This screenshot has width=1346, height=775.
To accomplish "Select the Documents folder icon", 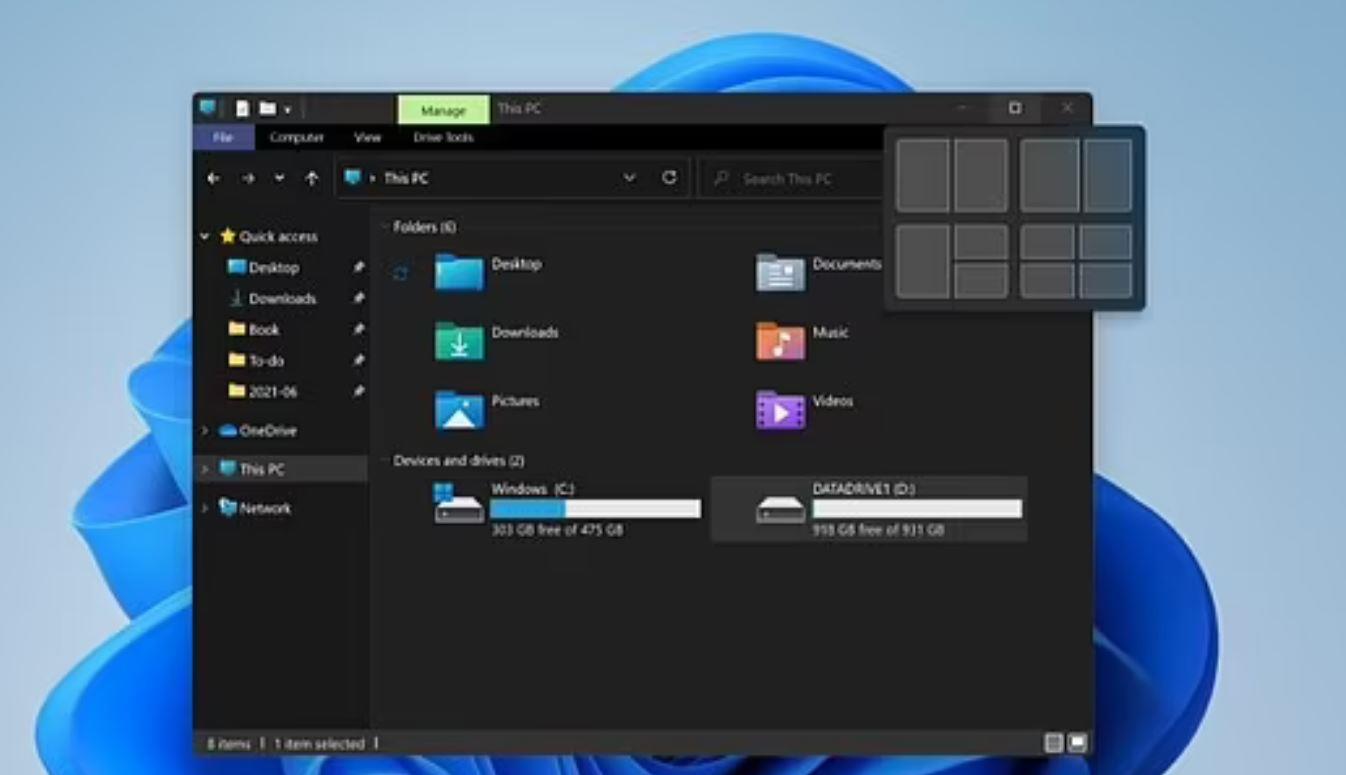I will coord(781,272).
